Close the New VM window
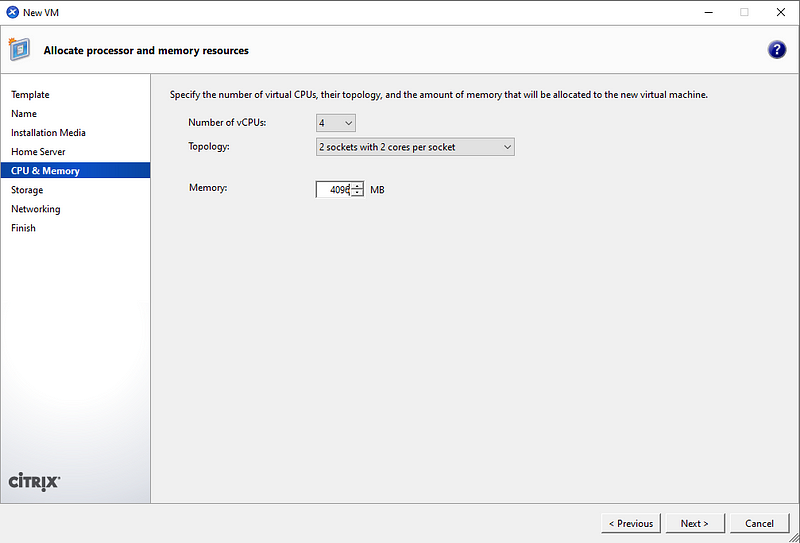This screenshot has width=800, height=543. (x=781, y=12)
